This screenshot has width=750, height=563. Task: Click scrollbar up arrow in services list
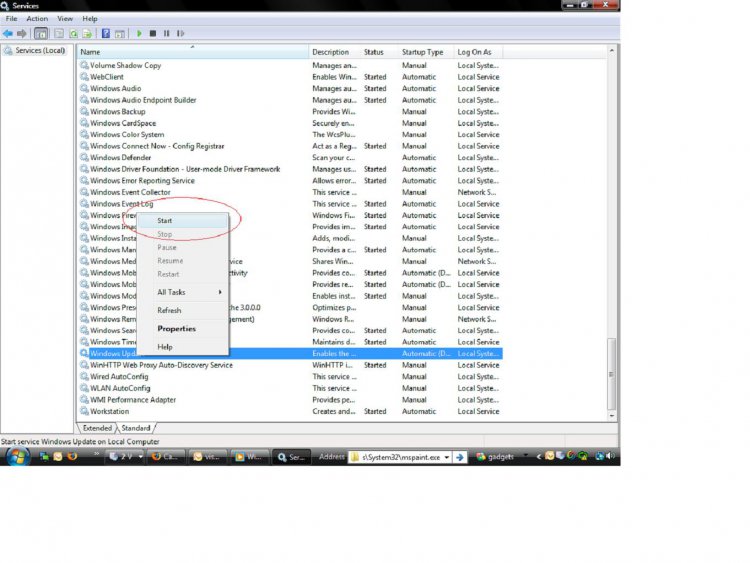[x=611, y=50]
